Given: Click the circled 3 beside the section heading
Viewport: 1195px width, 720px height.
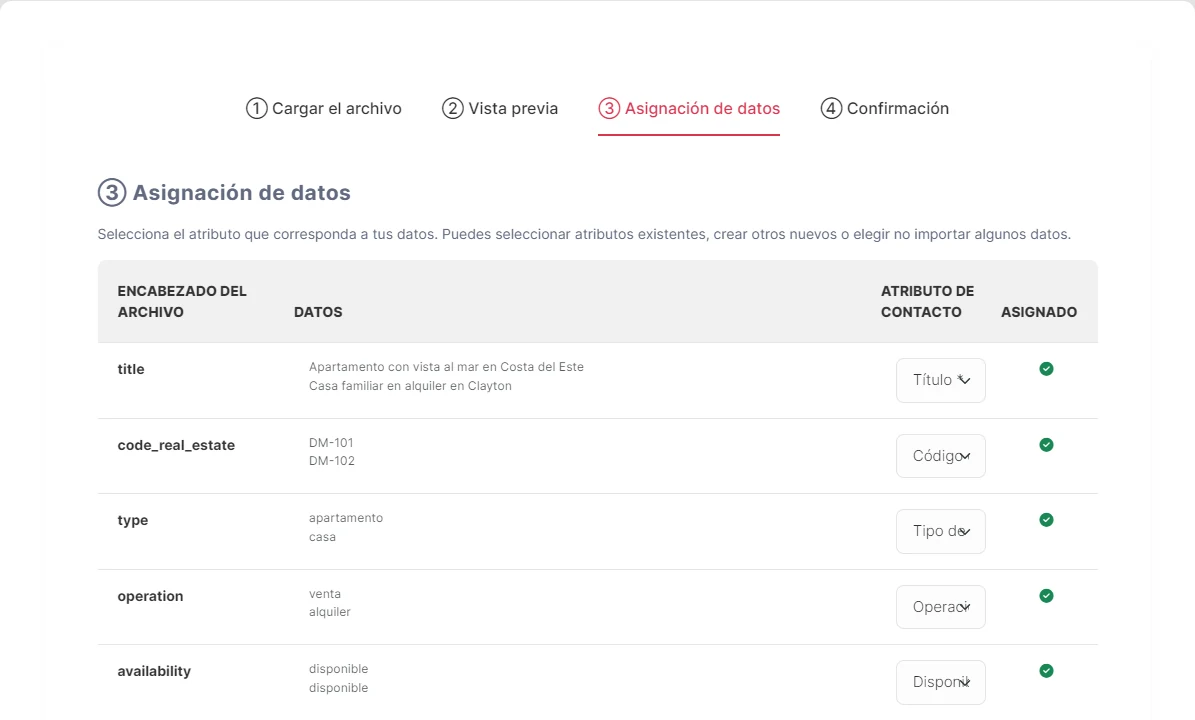Looking at the screenshot, I should point(112,193).
